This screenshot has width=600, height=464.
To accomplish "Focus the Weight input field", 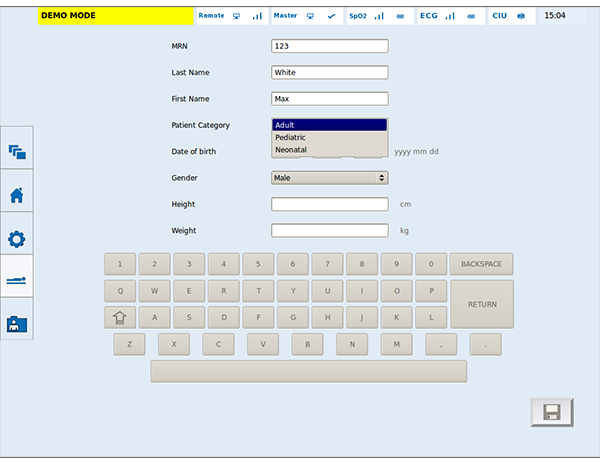I will (x=329, y=230).
